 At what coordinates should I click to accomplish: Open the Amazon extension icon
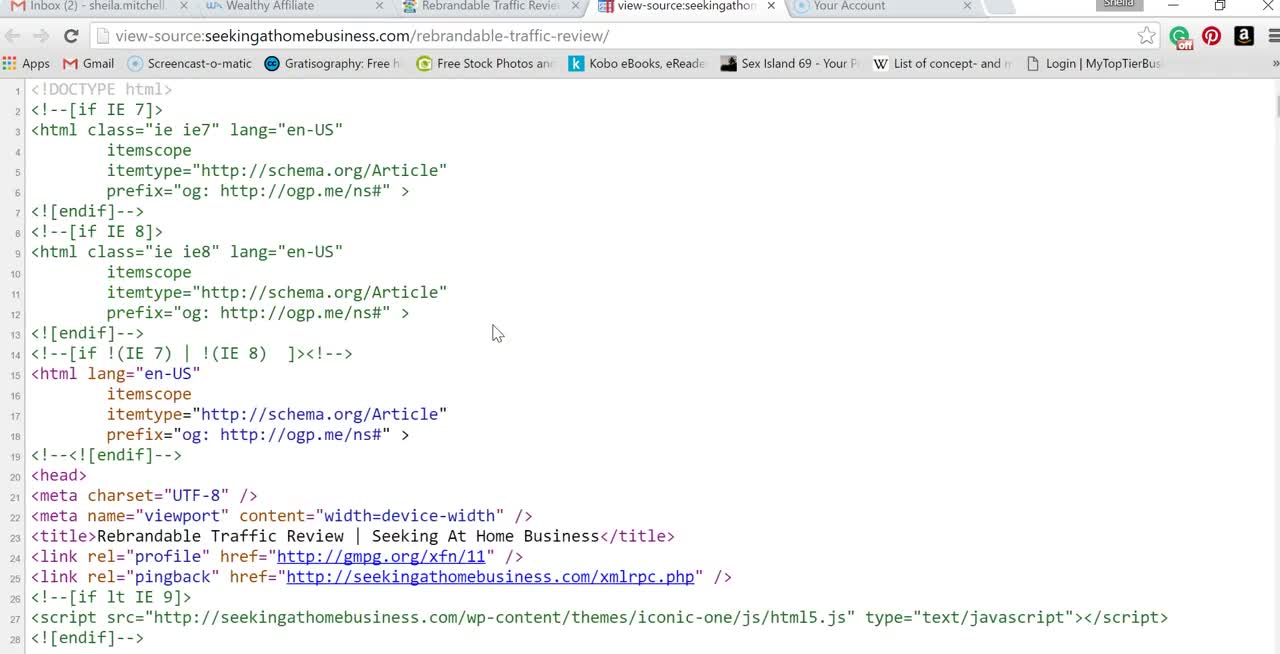1244,36
